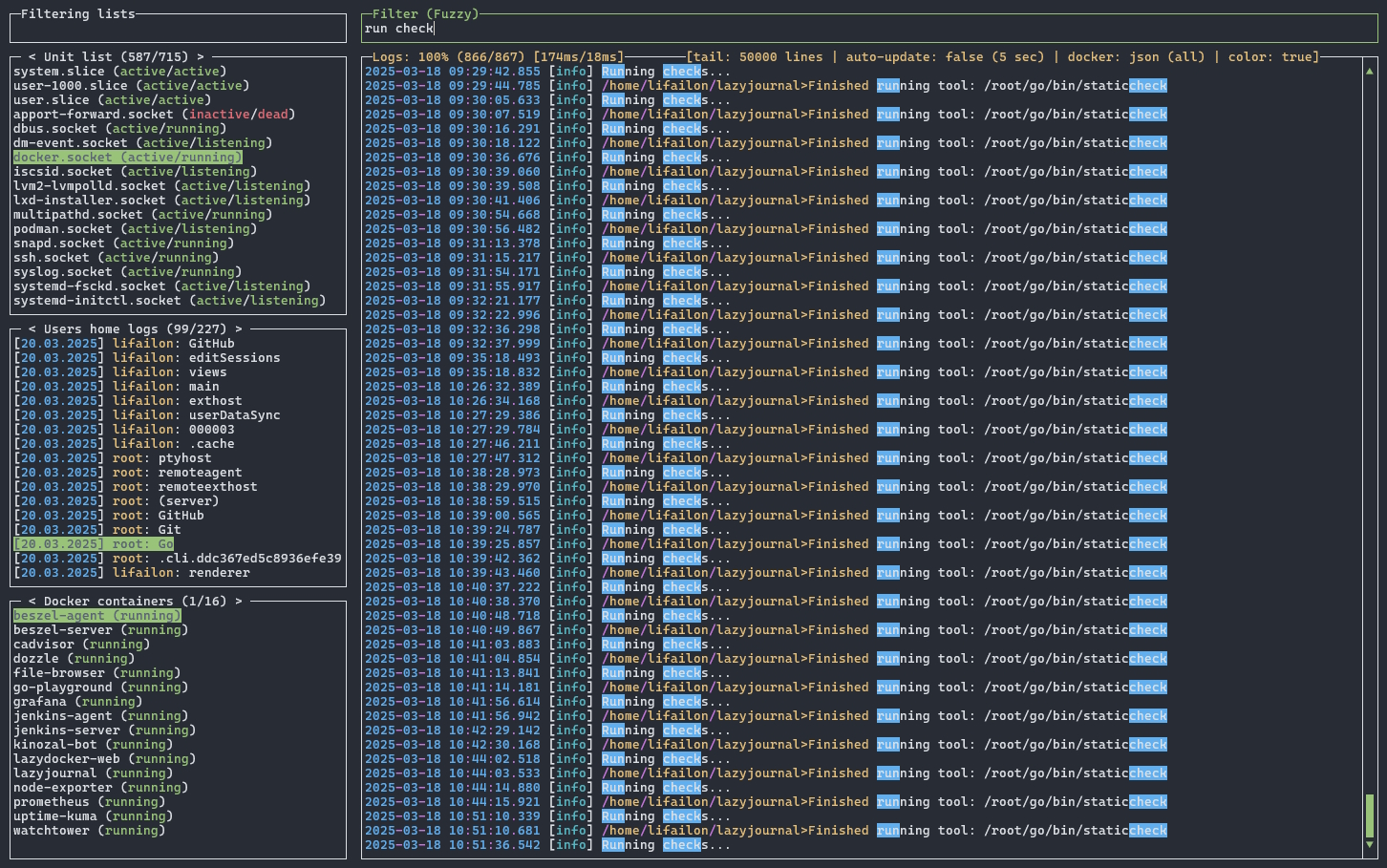
Task: Click the left arrow of Unit list
Action: tap(32, 57)
